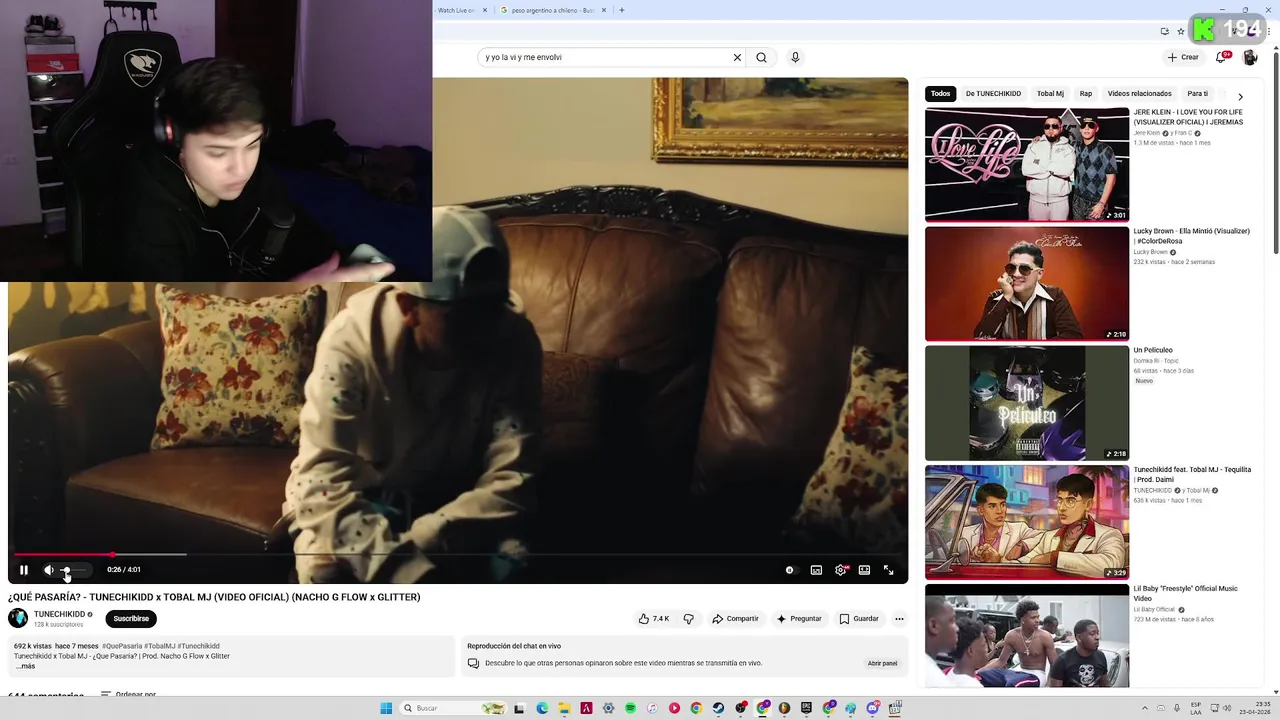Screen dimensions: 1280x720
Task: Click the taskbar Buscar search box
Action: point(452,708)
